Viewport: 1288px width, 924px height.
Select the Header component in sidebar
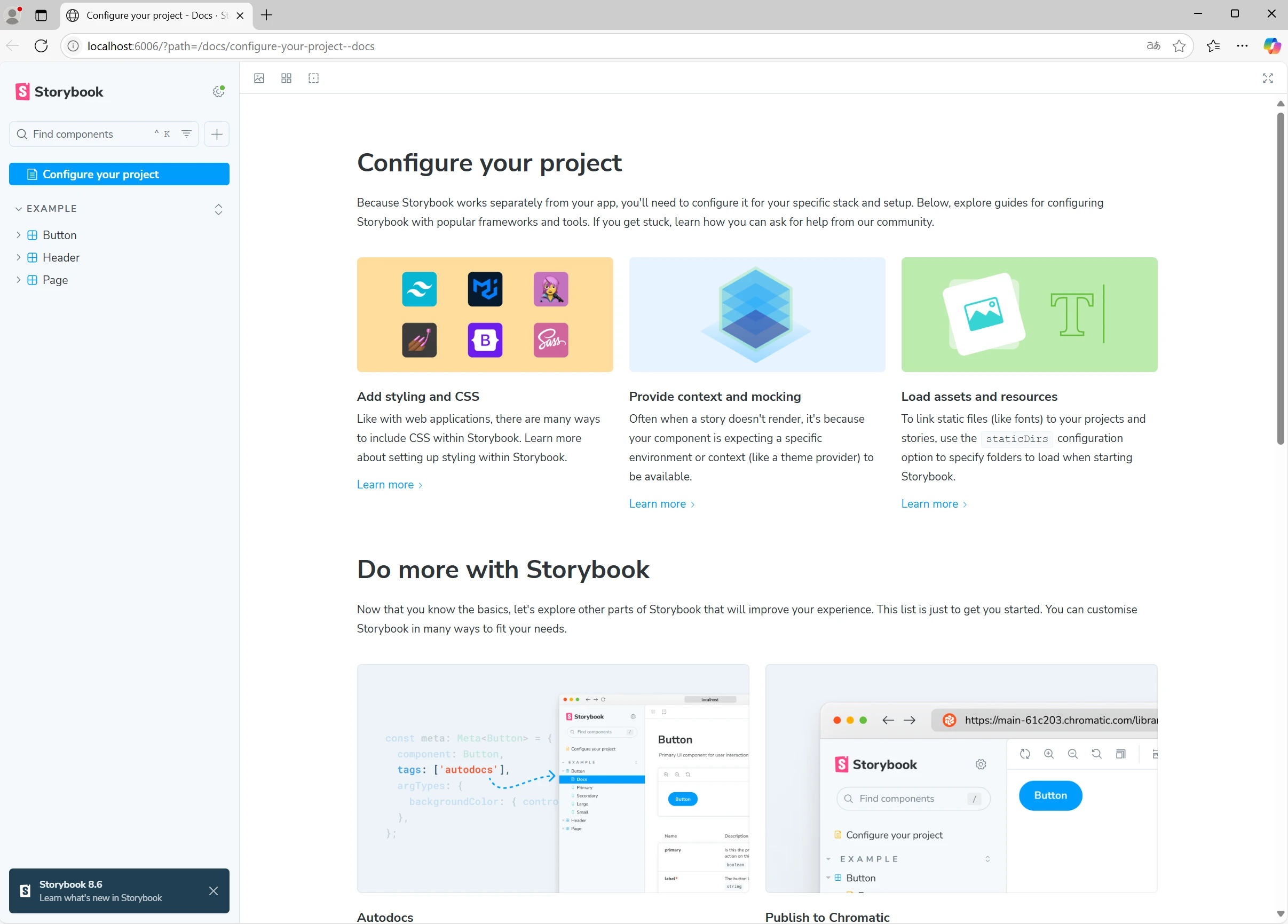(61, 257)
